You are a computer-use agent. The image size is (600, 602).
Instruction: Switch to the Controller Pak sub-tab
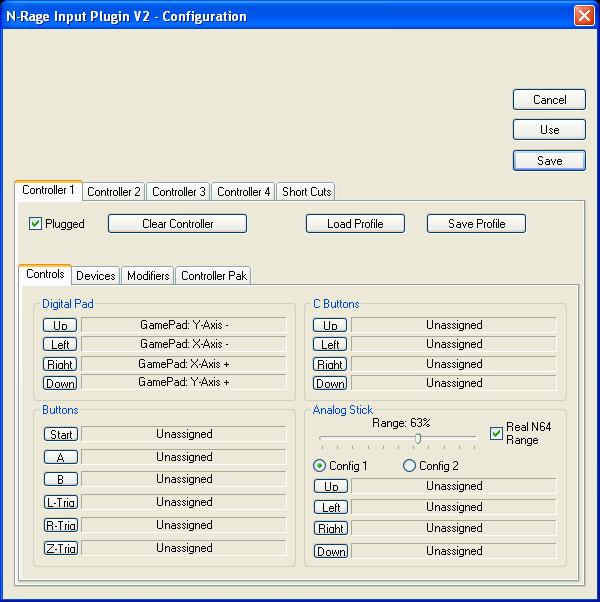tap(214, 276)
